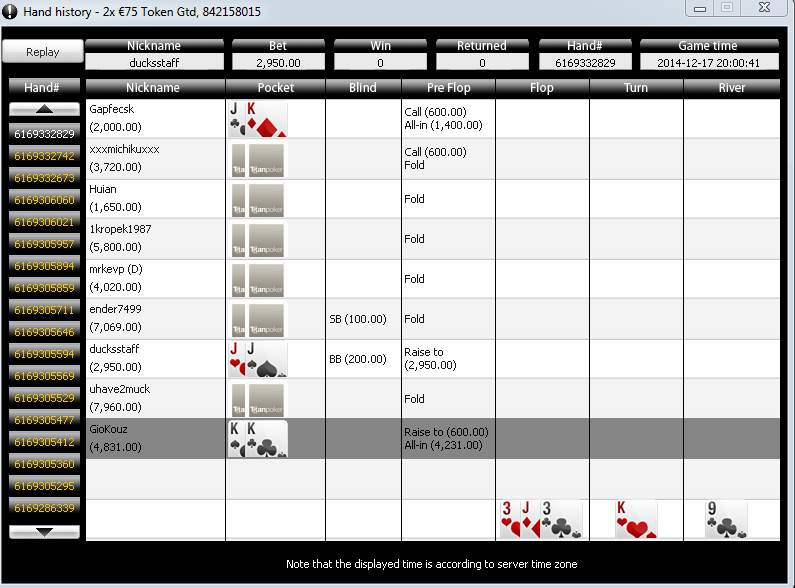Click the King of hearts turn card

[x=636, y=519]
